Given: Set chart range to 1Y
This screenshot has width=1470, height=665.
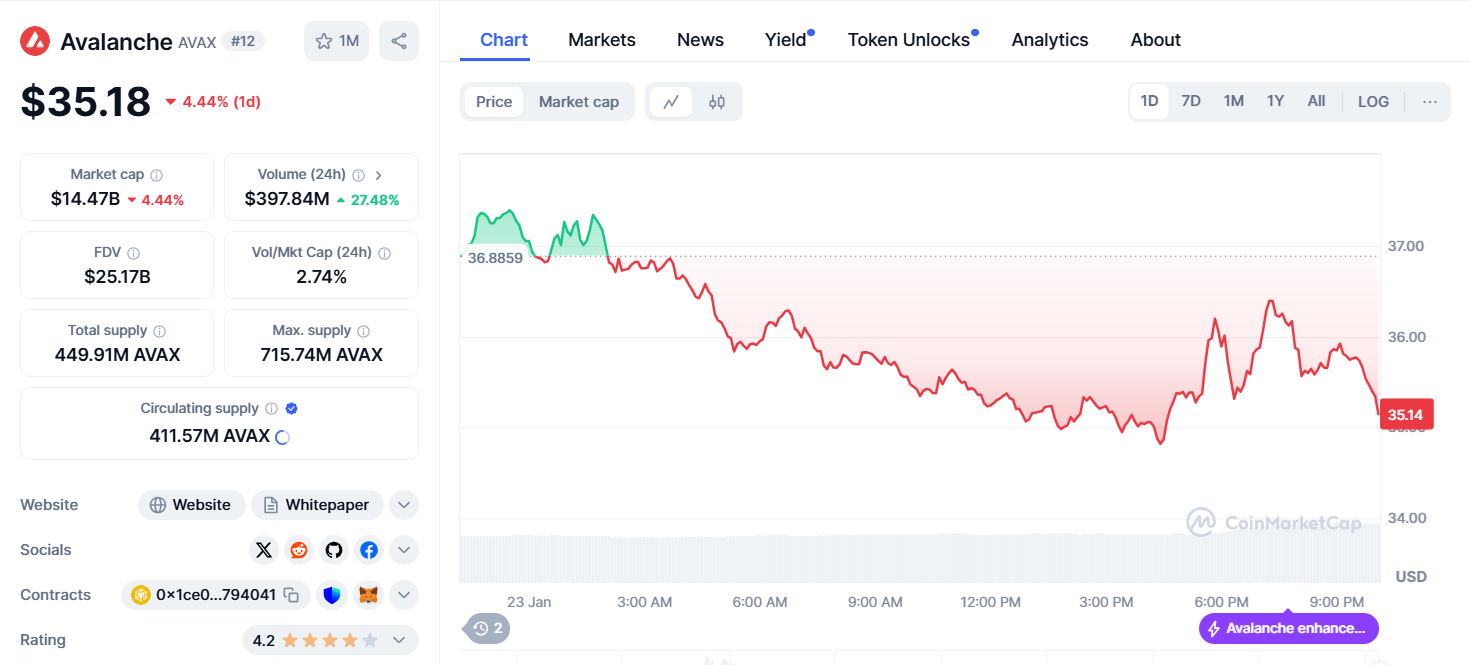Looking at the screenshot, I should tap(1275, 102).
